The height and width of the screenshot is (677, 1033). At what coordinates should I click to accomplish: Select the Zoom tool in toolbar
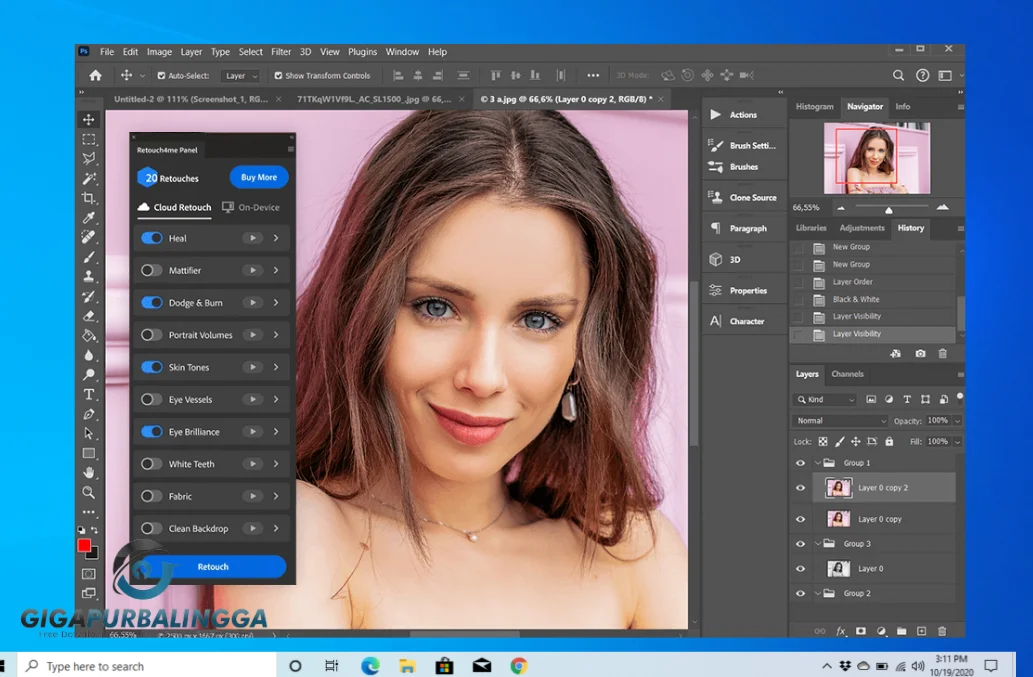88,493
